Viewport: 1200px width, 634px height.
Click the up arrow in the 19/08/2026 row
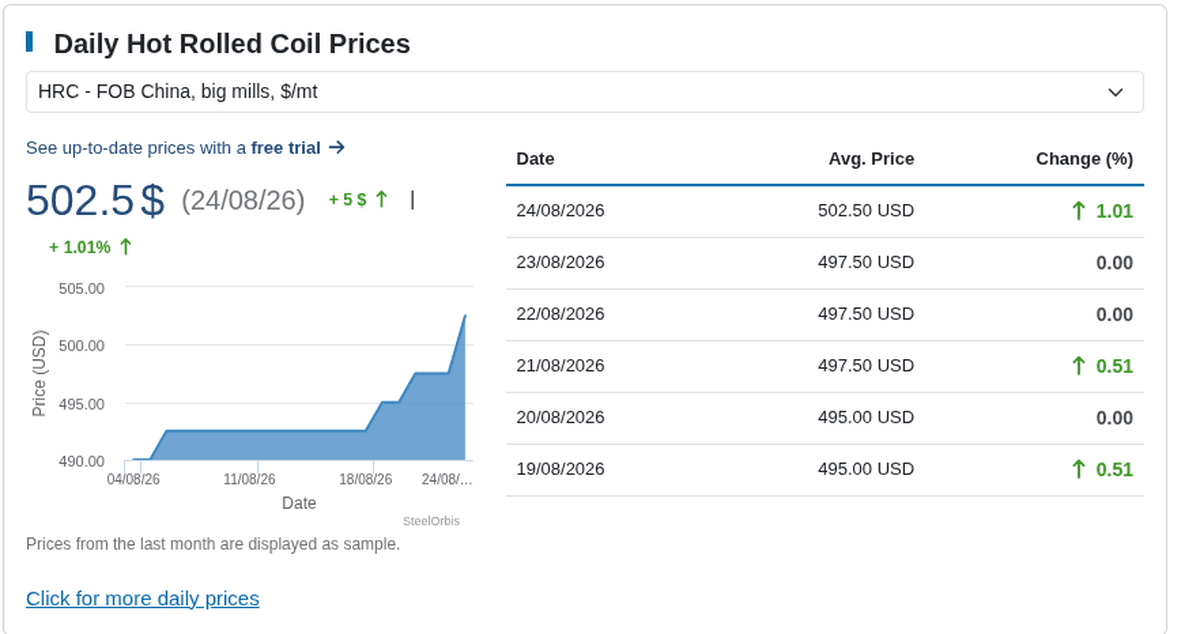pyautogui.click(x=1078, y=469)
